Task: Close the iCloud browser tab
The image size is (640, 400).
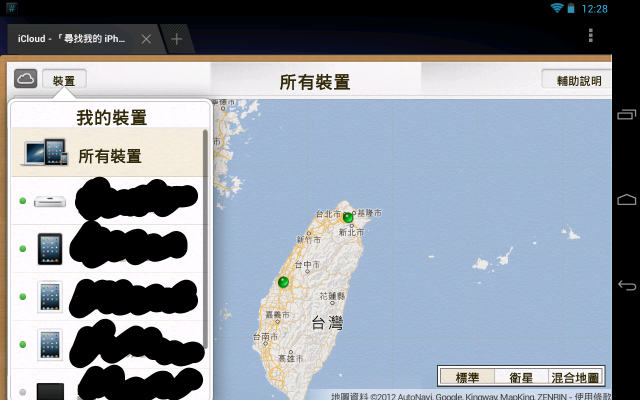Action: pos(146,39)
